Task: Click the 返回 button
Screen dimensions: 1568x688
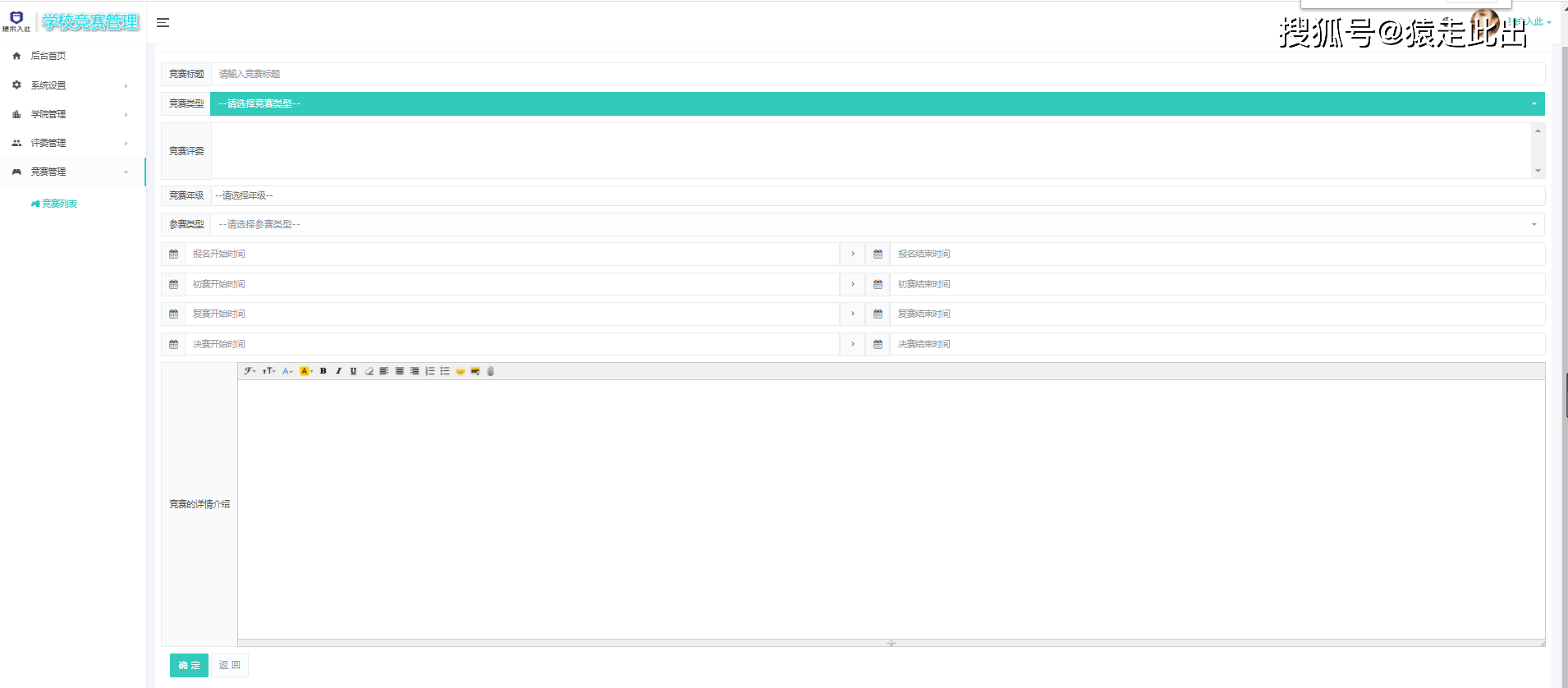Action: pos(230,666)
